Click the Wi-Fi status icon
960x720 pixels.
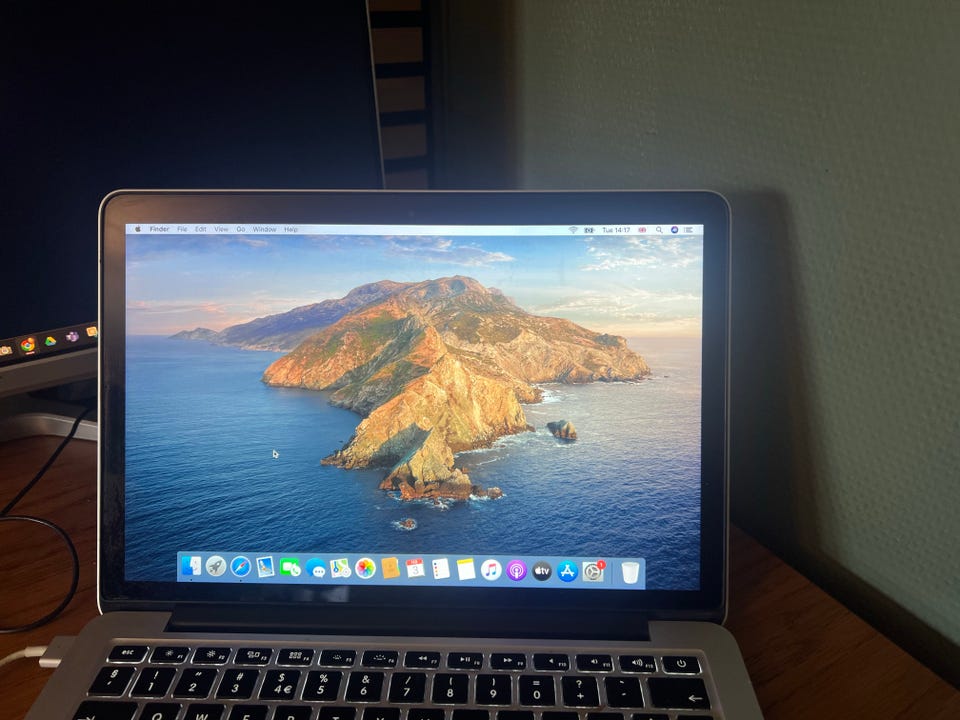point(573,230)
